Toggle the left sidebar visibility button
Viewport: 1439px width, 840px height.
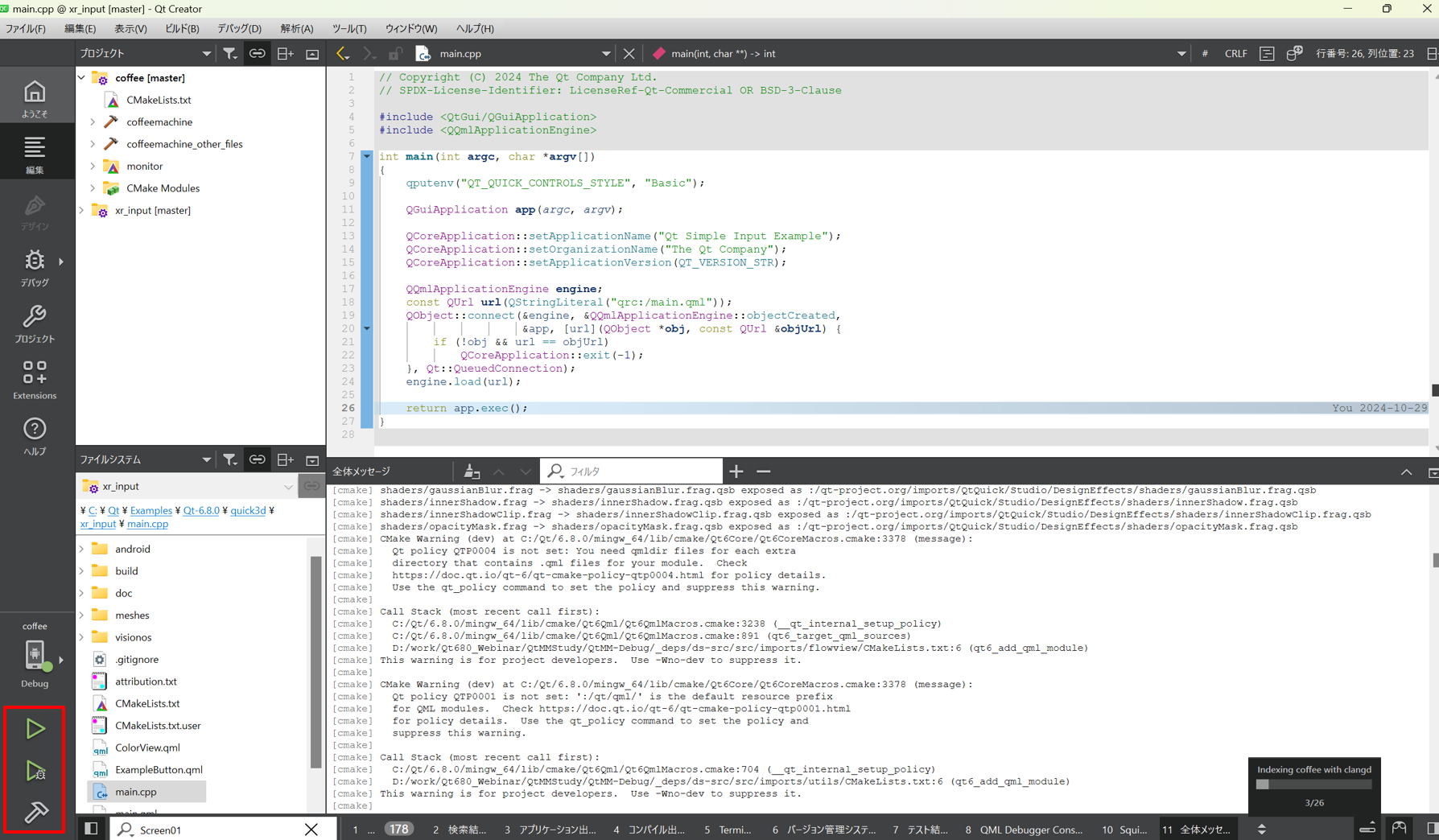[x=91, y=829]
